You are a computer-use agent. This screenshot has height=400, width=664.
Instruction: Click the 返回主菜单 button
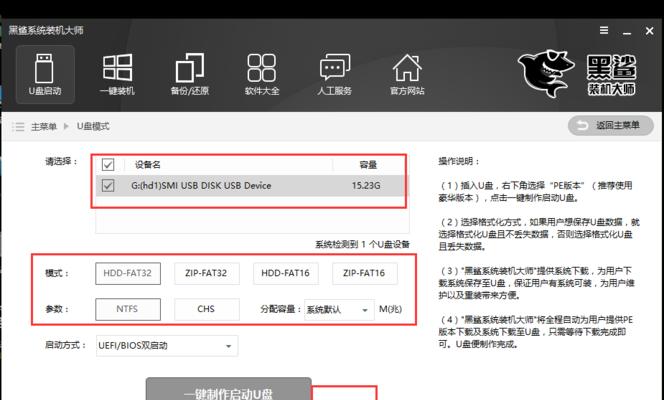tap(611, 126)
